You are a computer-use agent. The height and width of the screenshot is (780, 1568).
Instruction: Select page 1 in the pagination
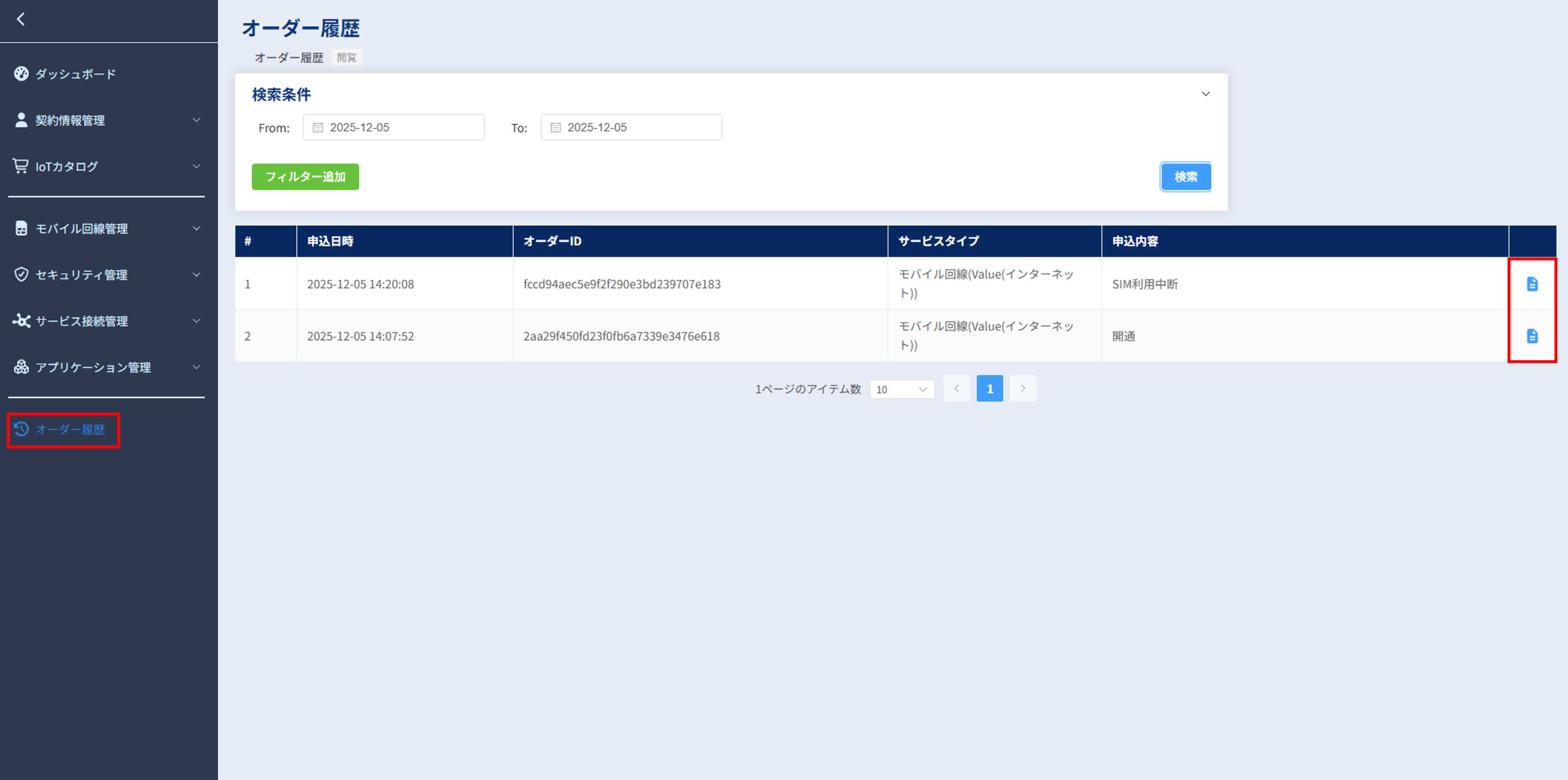coord(989,389)
